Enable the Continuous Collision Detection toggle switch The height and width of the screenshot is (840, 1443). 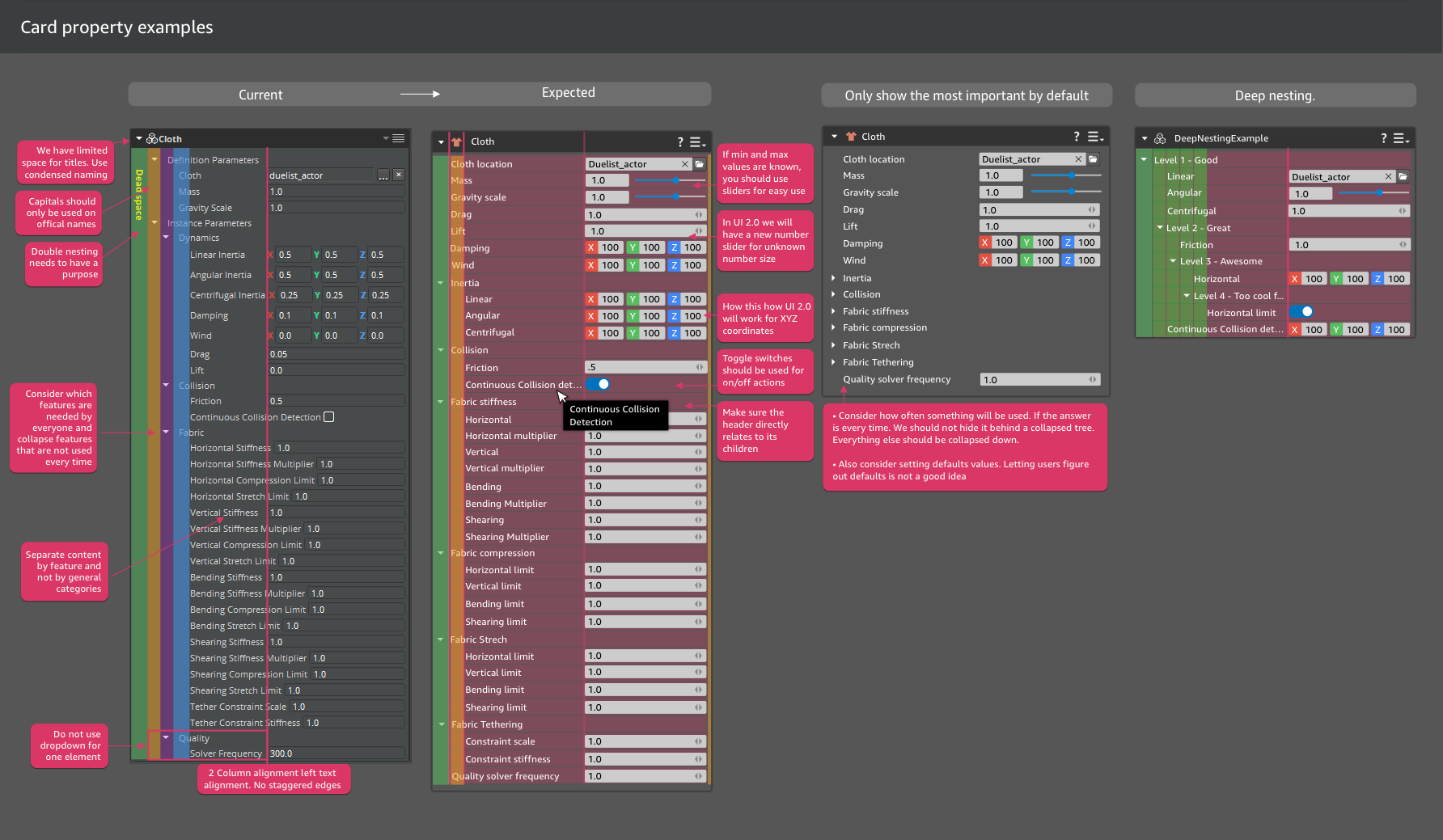[x=598, y=384]
